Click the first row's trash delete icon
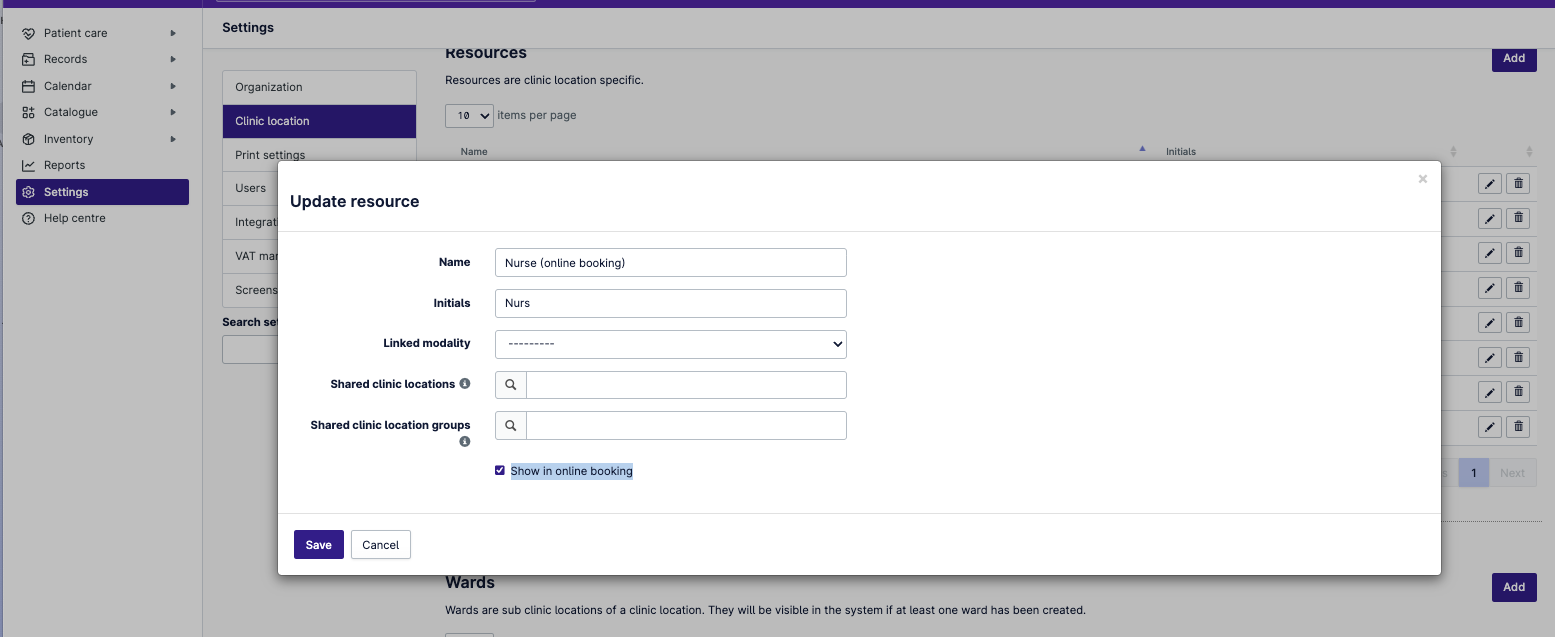Image resolution: width=1555 pixels, height=637 pixels. [1518, 183]
